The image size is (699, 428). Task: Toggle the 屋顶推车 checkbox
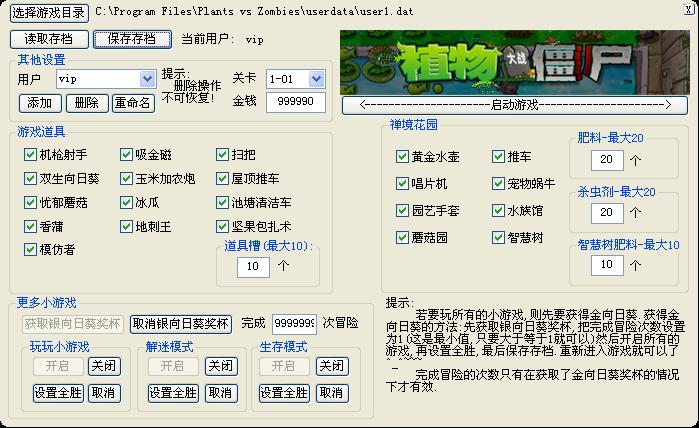pyautogui.click(x=222, y=179)
